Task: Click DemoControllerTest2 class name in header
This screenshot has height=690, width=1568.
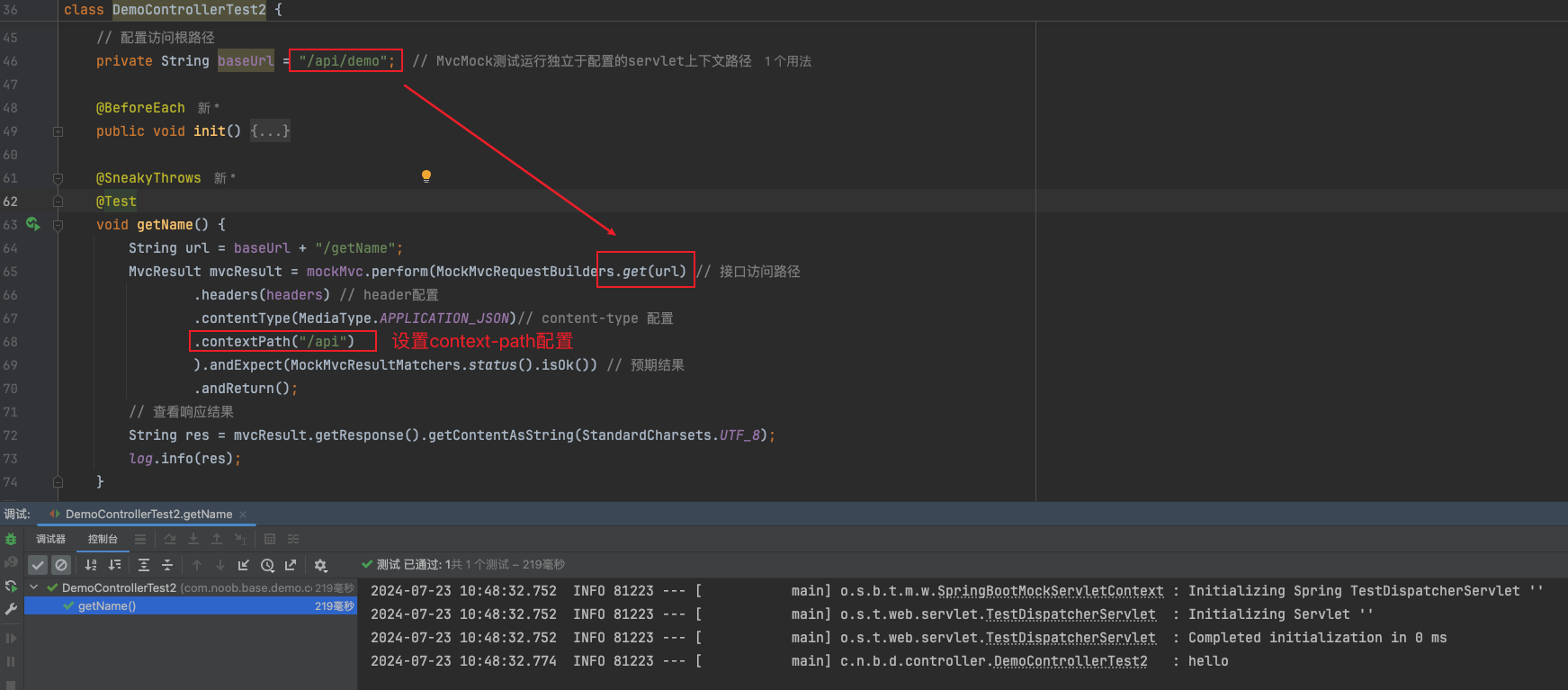Action: pos(189,10)
